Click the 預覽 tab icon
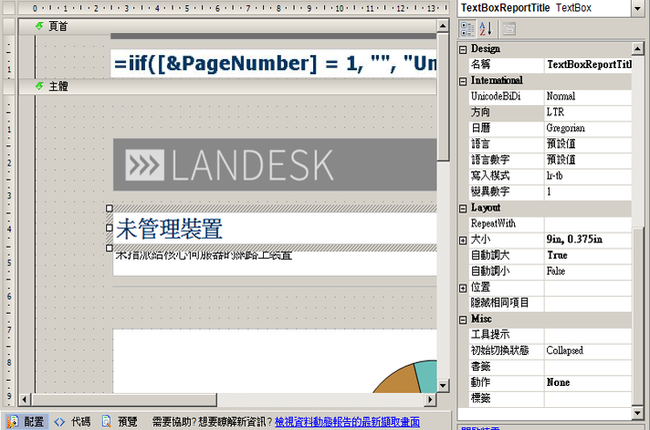Image resolution: width=650 pixels, height=430 pixels. 107,422
